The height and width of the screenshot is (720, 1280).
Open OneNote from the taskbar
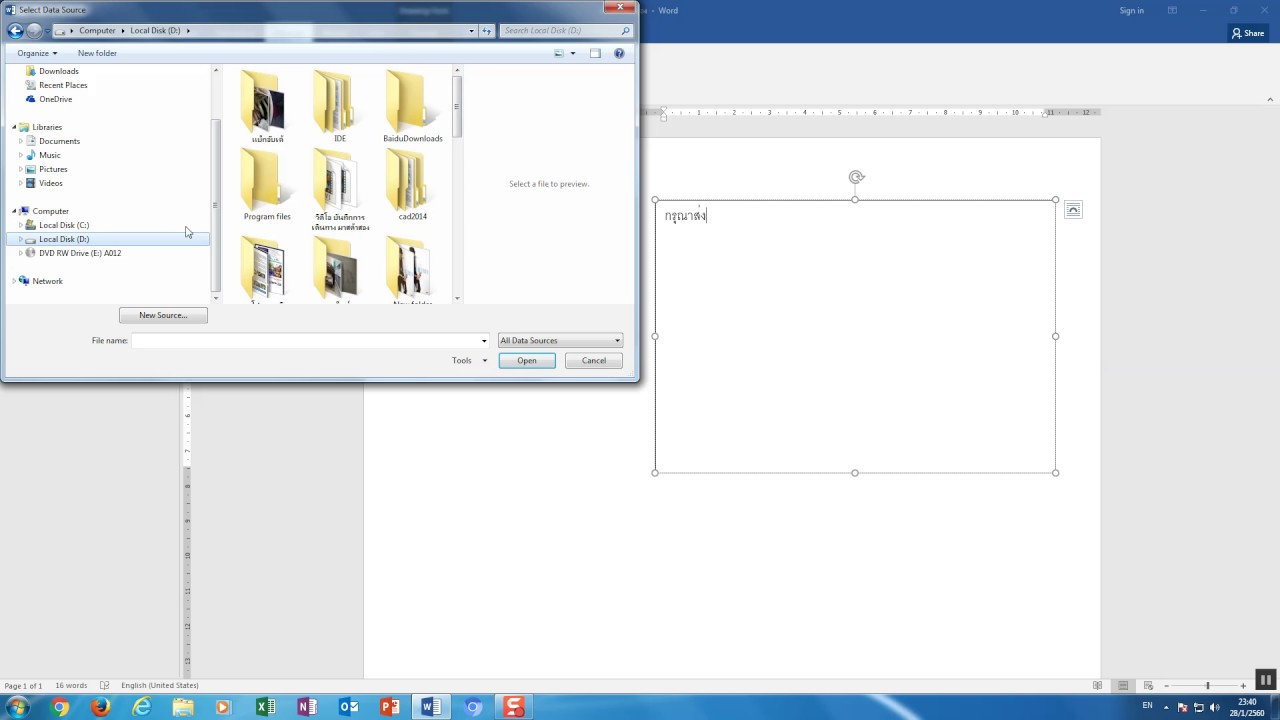tap(307, 707)
